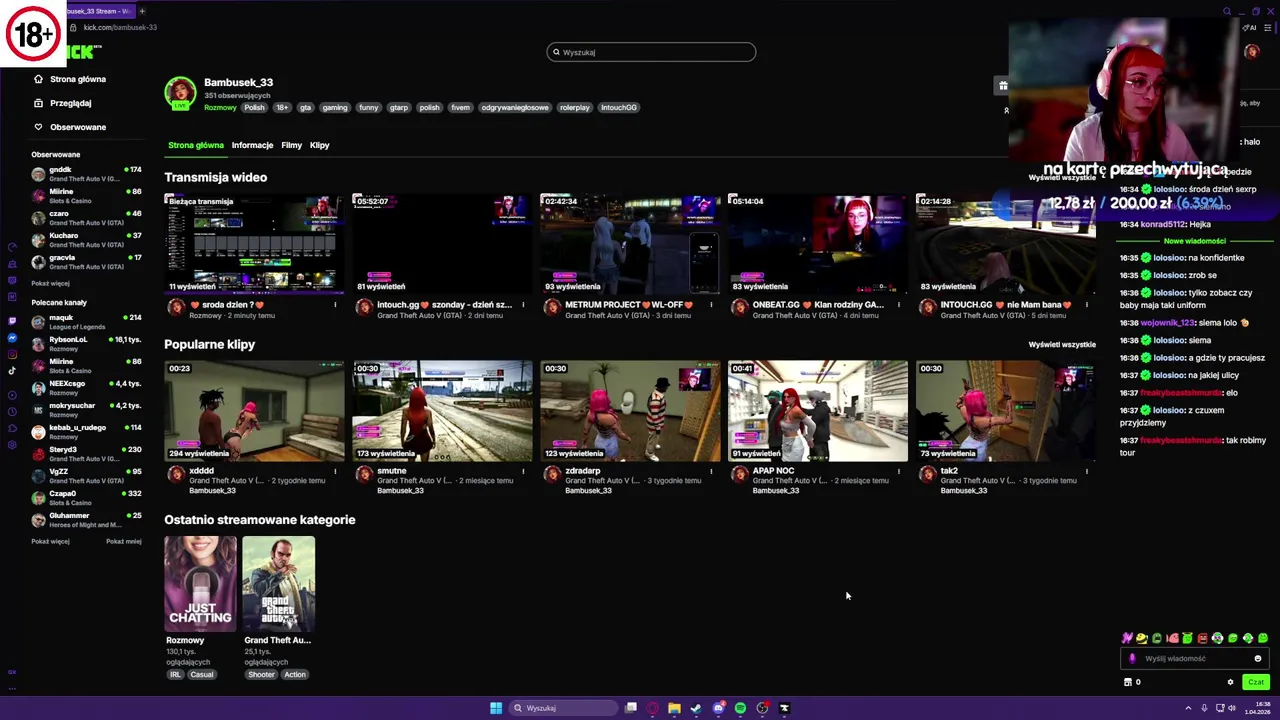Open Spotify from the taskbar

click(x=740, y=708)
